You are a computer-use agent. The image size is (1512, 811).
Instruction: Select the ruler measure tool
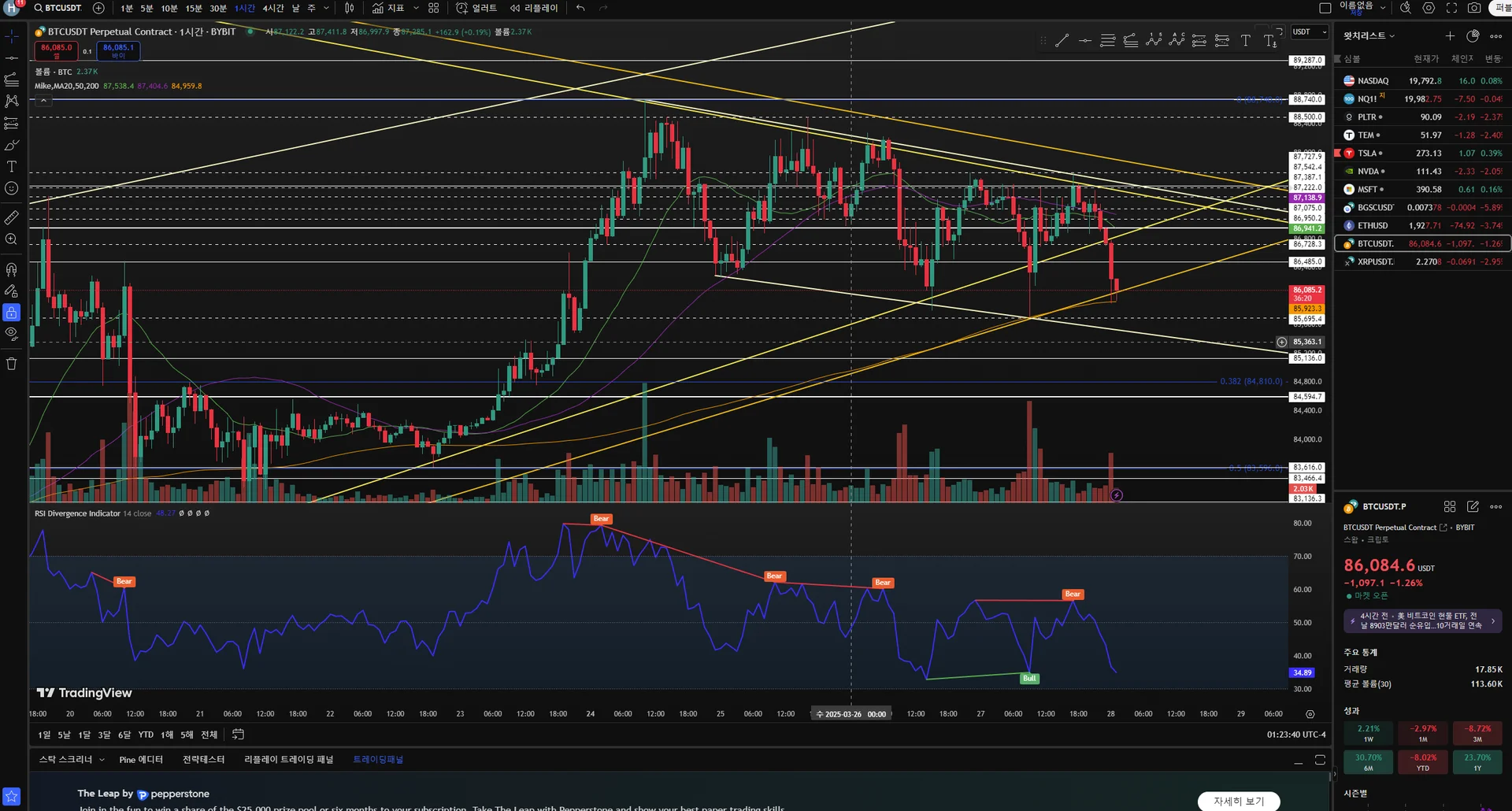[x=12, y=217]
